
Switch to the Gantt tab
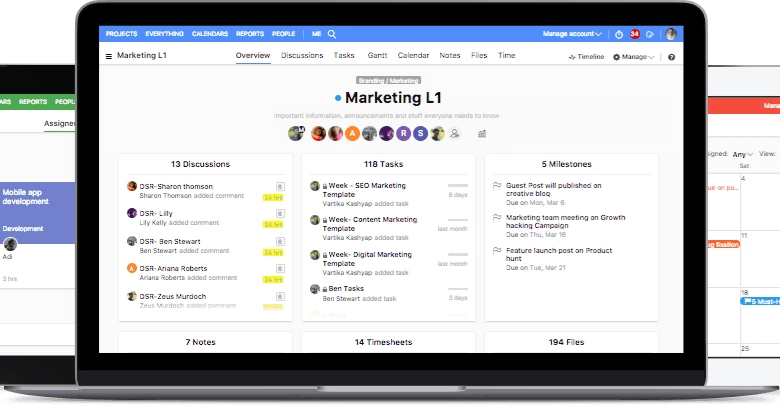coord(376,56)
